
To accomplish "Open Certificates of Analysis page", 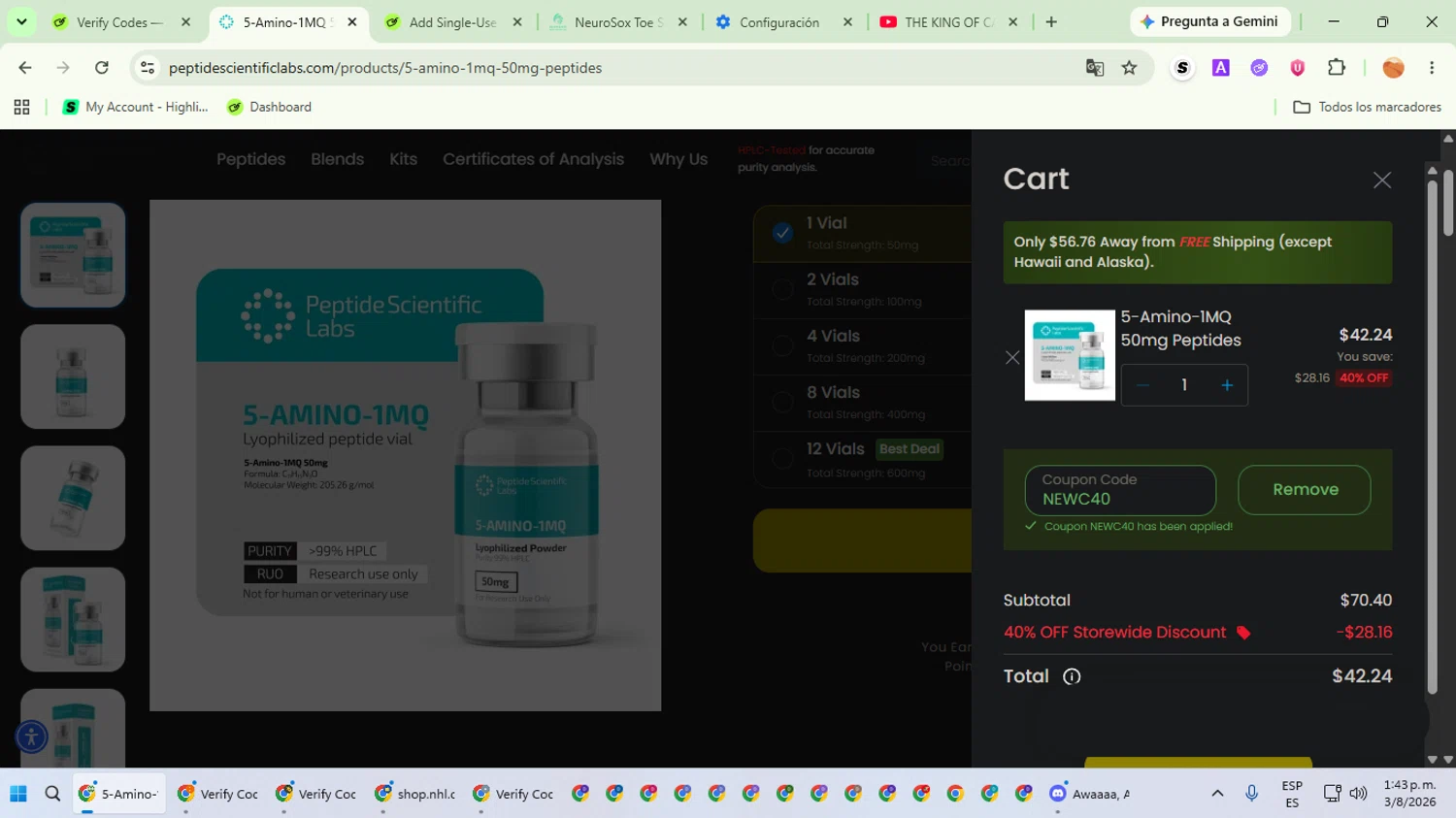I will pos(533,159).
